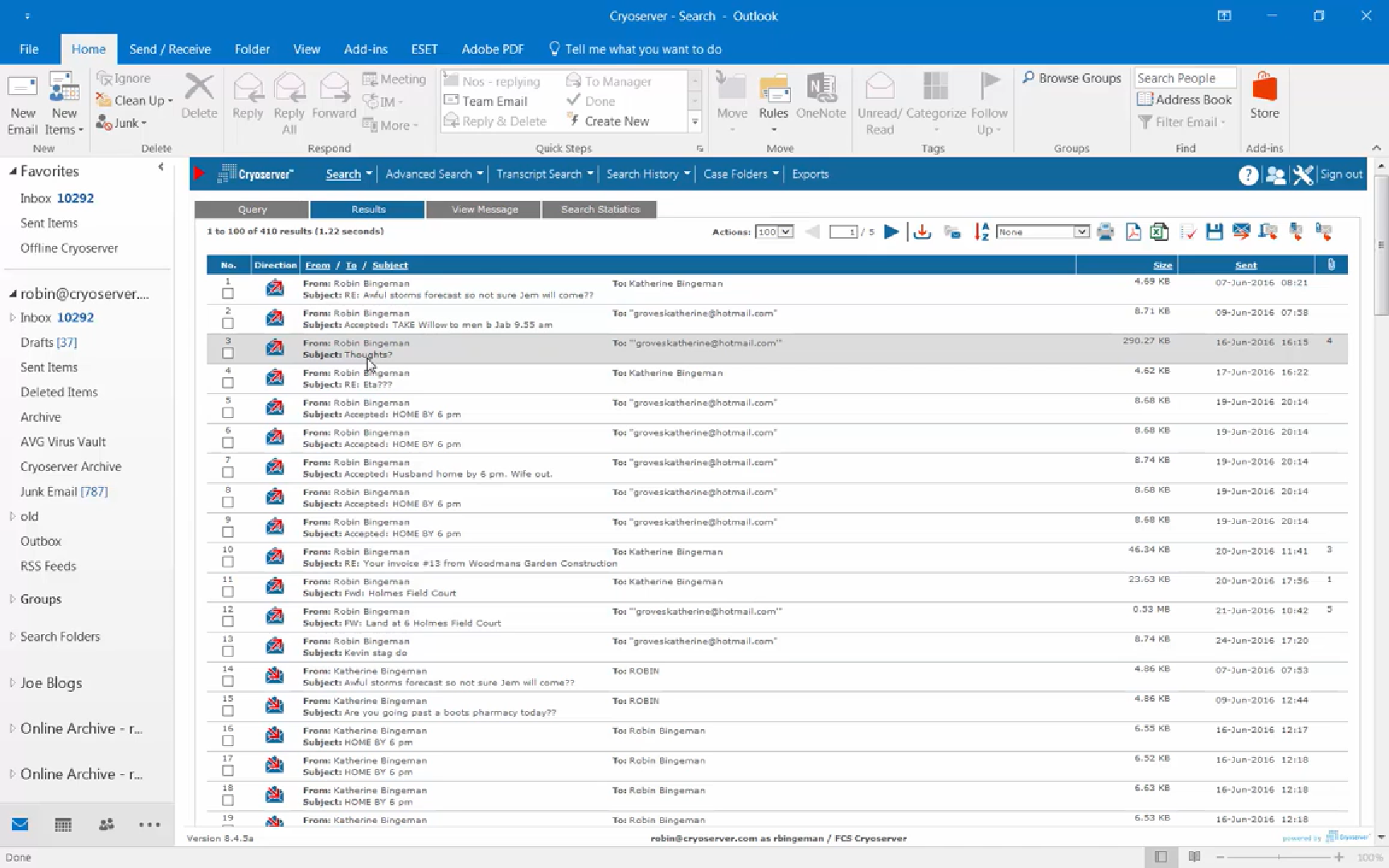Open the None sort dropdown
This screenshot has height=868, width=1389.
coord(1042,232)
